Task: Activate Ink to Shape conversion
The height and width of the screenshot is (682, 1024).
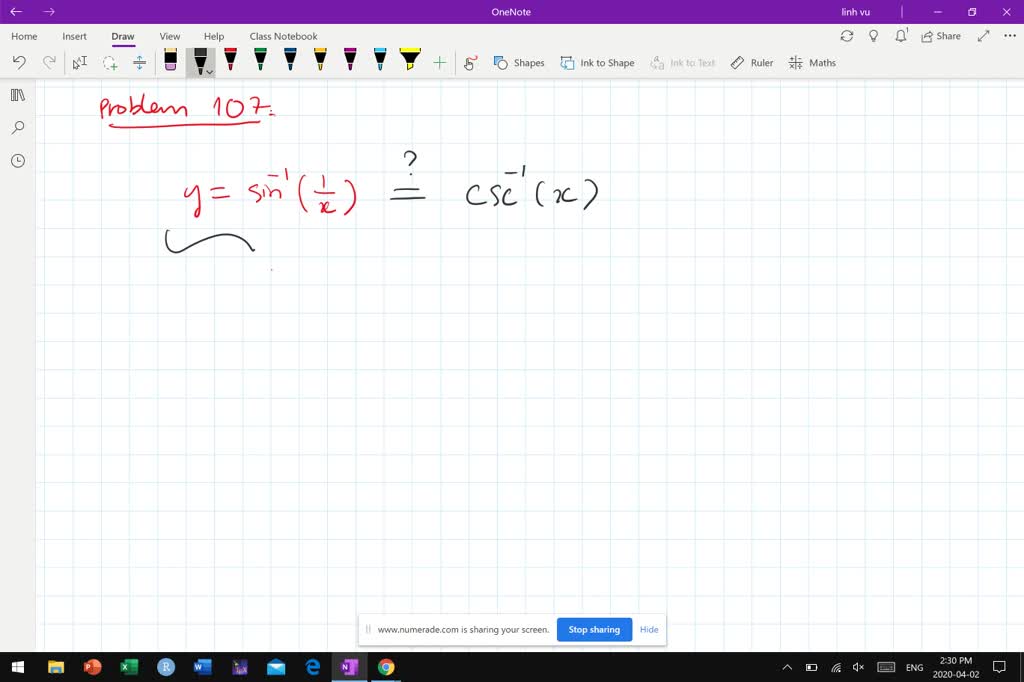Action: [597, 62]
